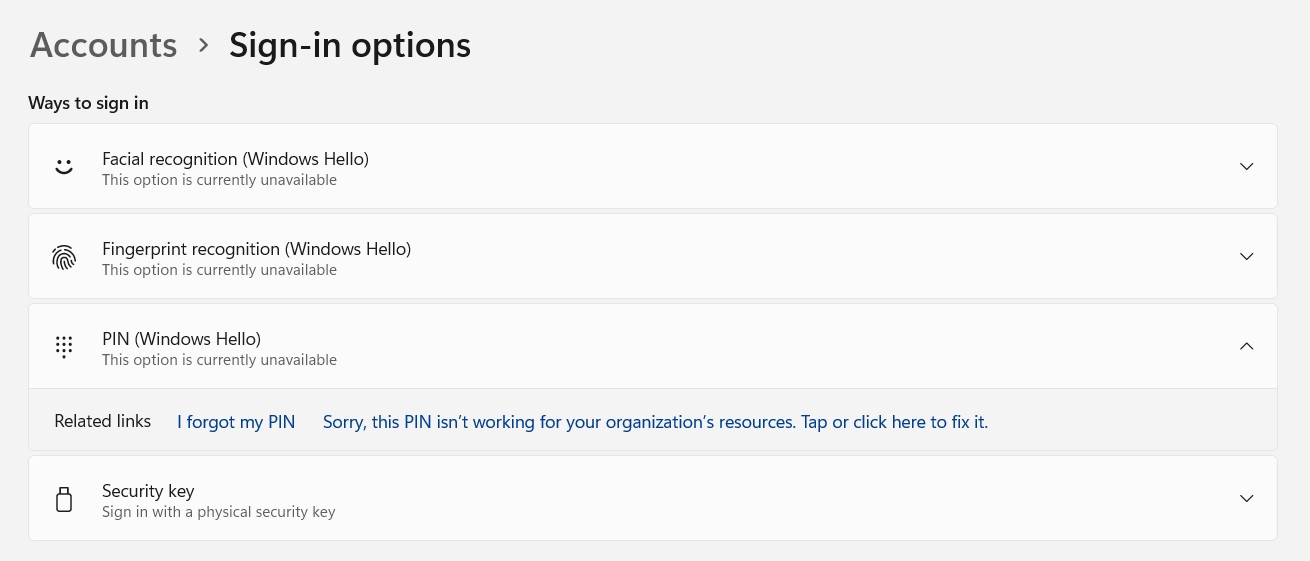The width and height of the screenshot is (1310, 561).
Task: Open the "I forgot my PIN" link
Action: [x=236, y=422]
